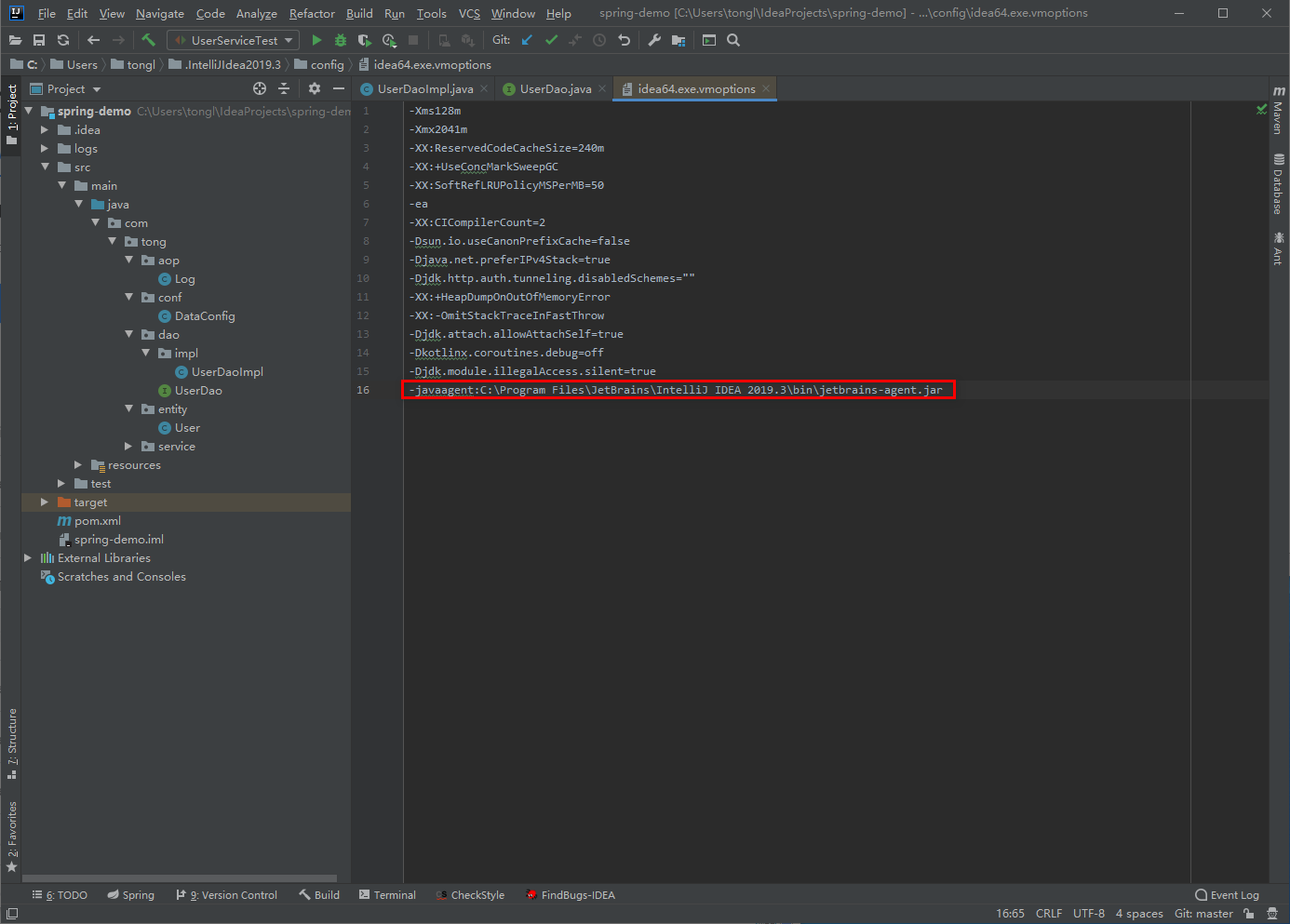Expand the .idea folder
The width and height of the screenshot is (1290, 924).
point(45,129)
